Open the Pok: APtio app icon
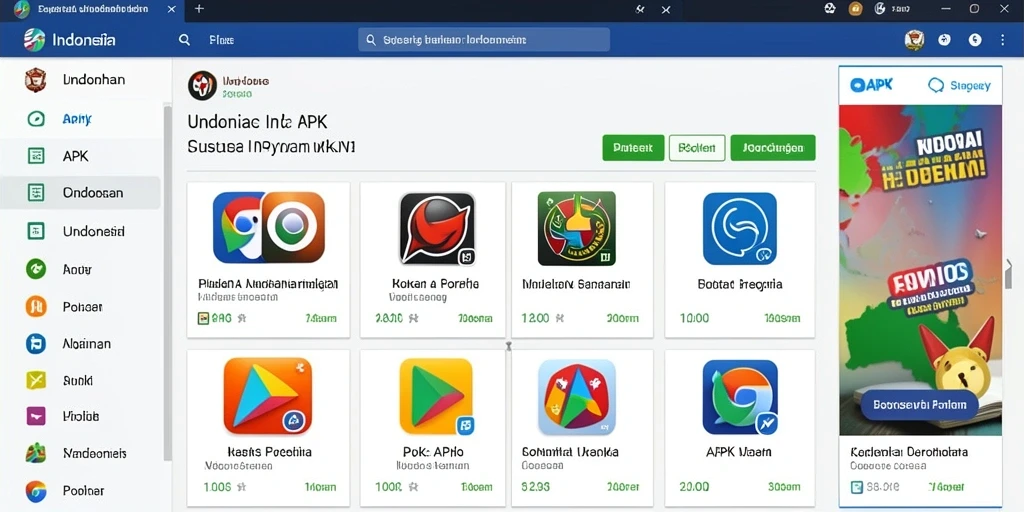Image resolution: width=1024 pixels, height=512 pixels. [436, 396]
